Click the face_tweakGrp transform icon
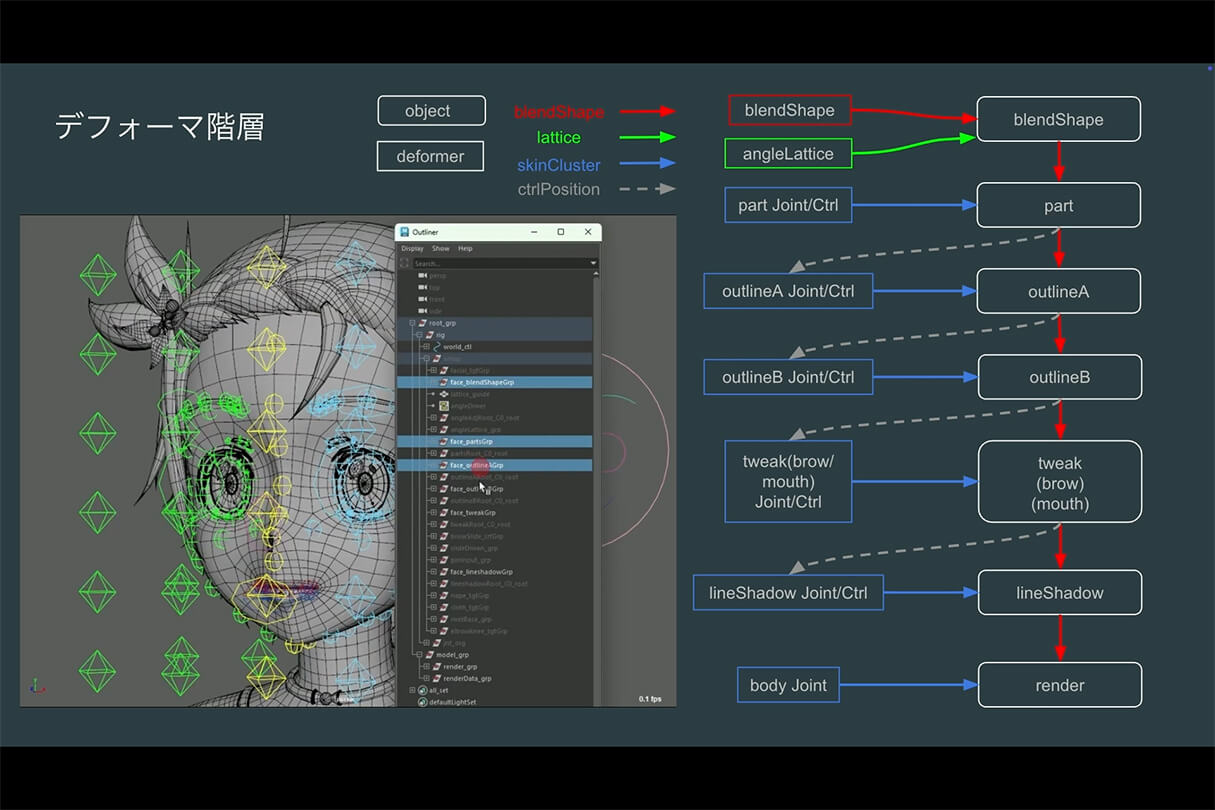Image resolution: width=1215 pixels, height=810 pixels. tap(442, 512)
